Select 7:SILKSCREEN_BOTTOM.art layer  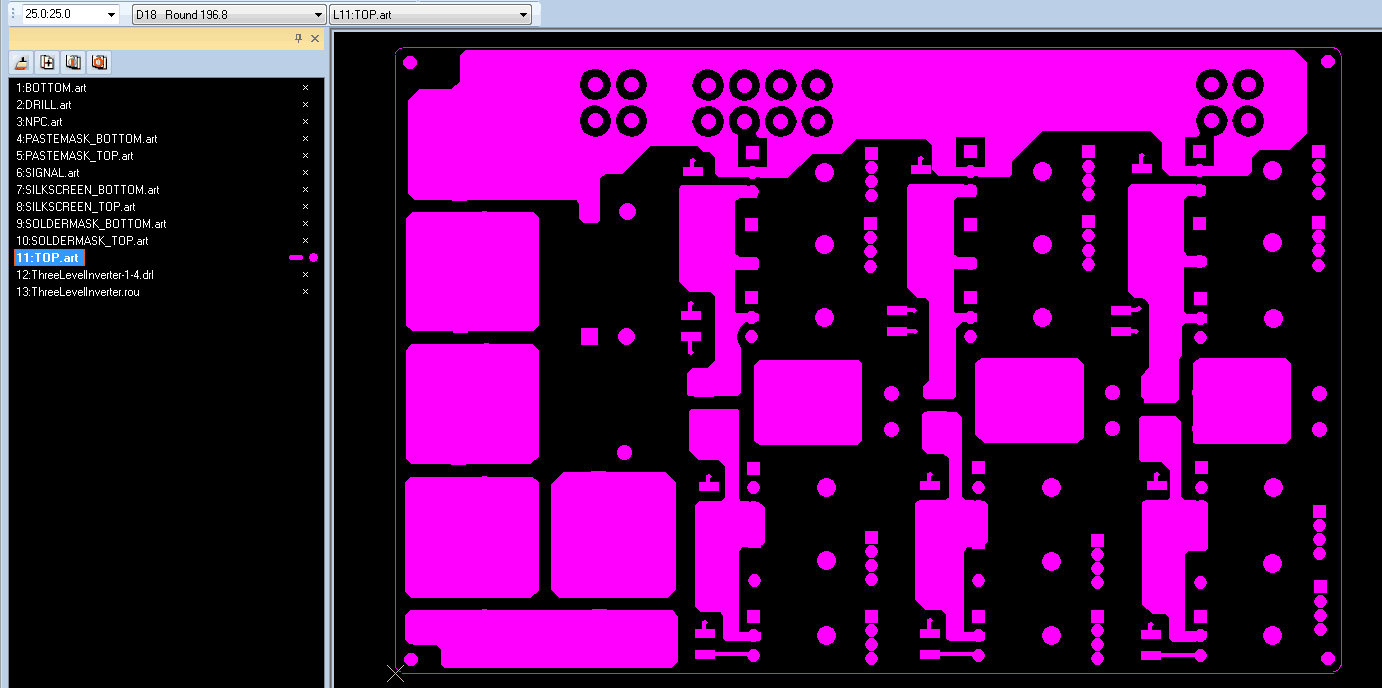[x=87, y=190]
